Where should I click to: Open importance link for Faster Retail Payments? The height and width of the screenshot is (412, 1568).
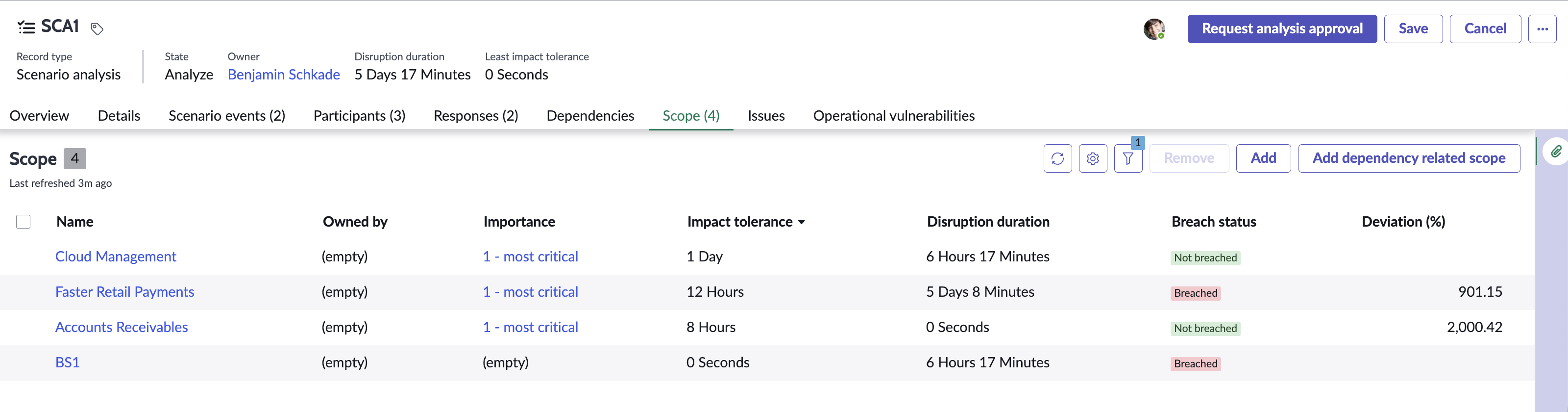(x=530, y=292)
